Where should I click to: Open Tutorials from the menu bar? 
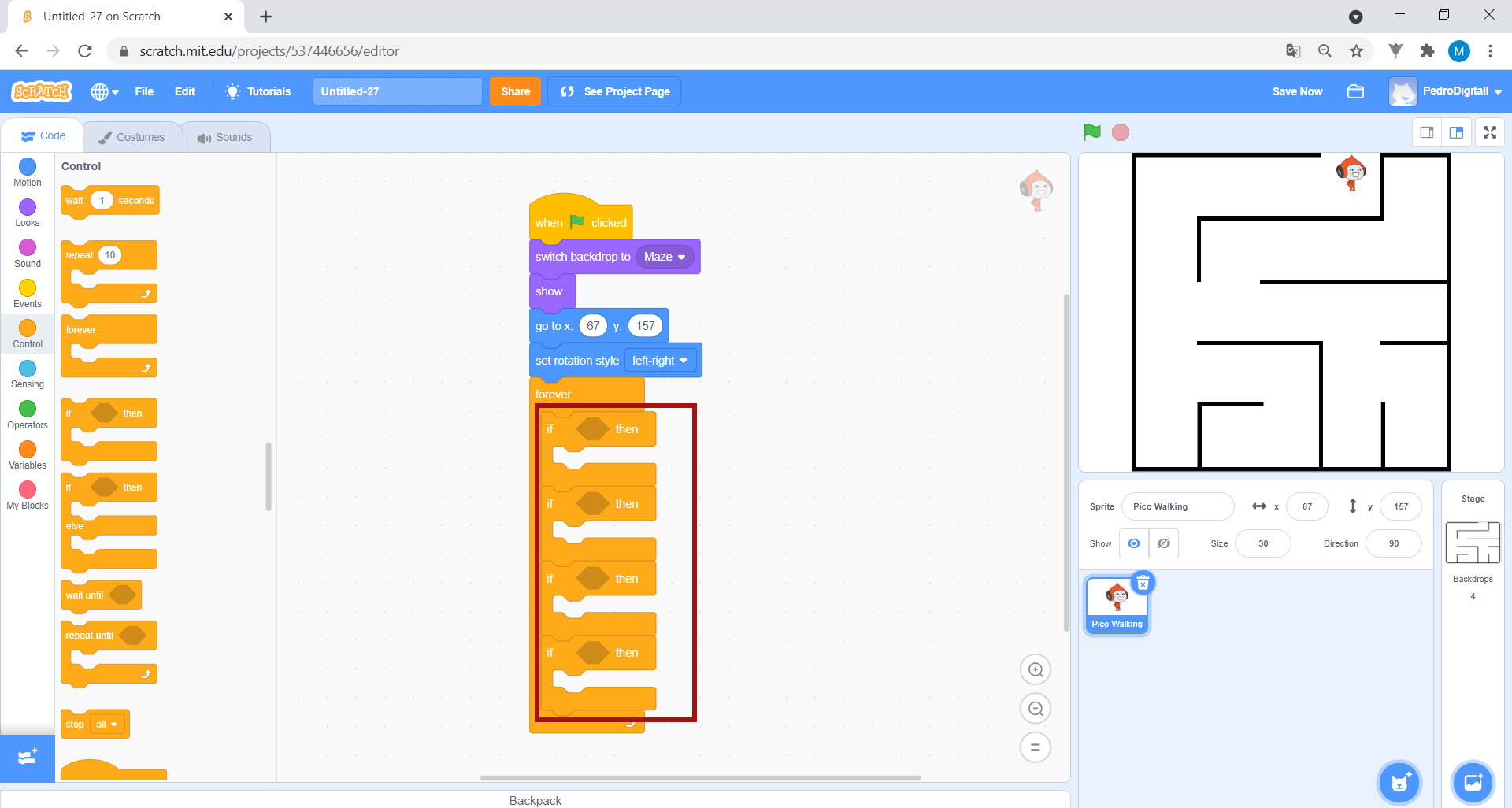(x=258, y=91)
